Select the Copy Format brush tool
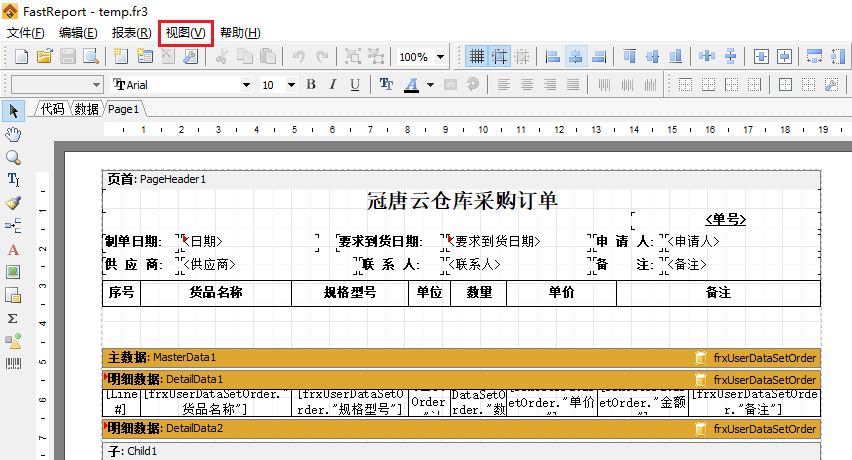Image resolution: width=852 pixels, height=460 pixels. (13, 203)
